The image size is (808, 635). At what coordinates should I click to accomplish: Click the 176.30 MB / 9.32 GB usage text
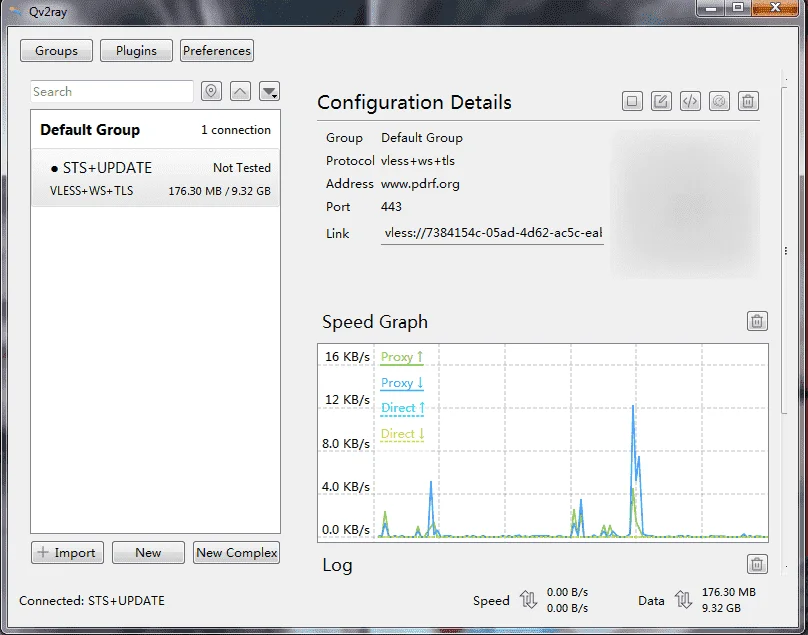click(x=220, y=191)
